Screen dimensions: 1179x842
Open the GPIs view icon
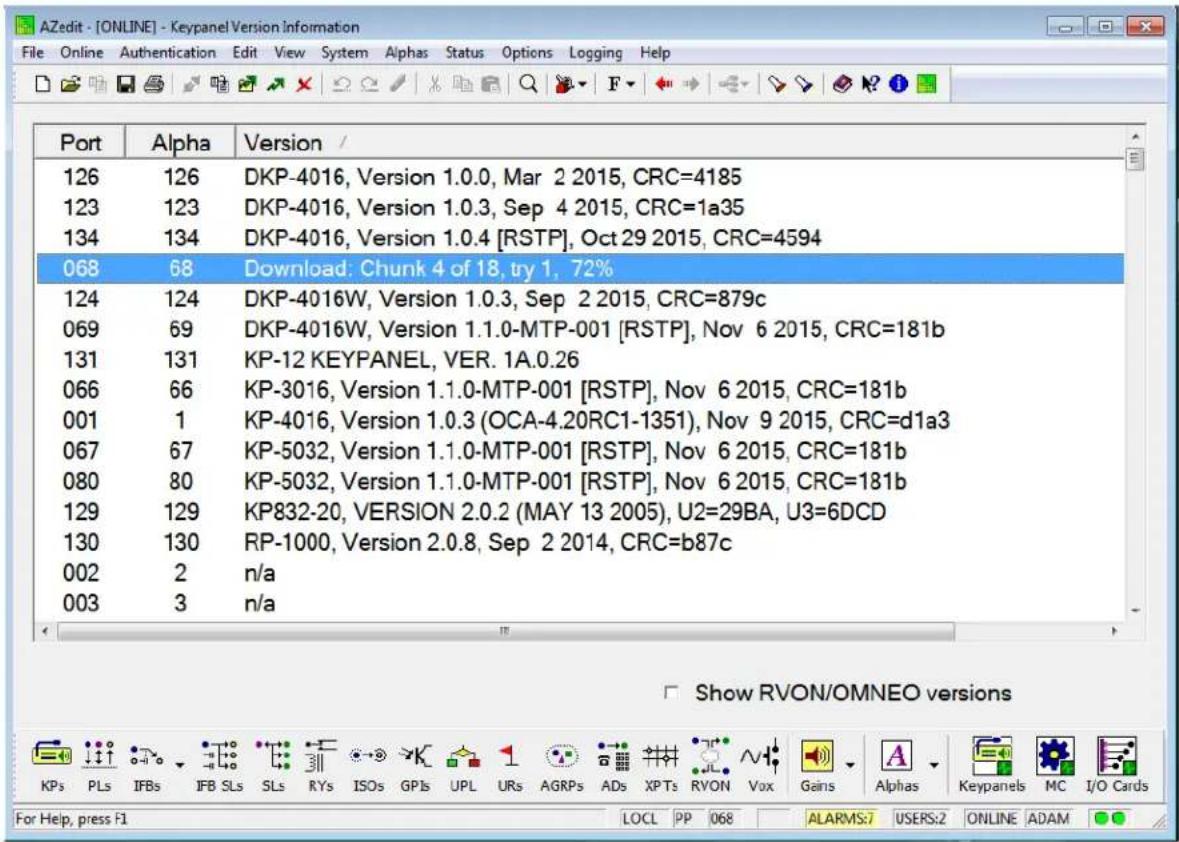coord(415,765)
